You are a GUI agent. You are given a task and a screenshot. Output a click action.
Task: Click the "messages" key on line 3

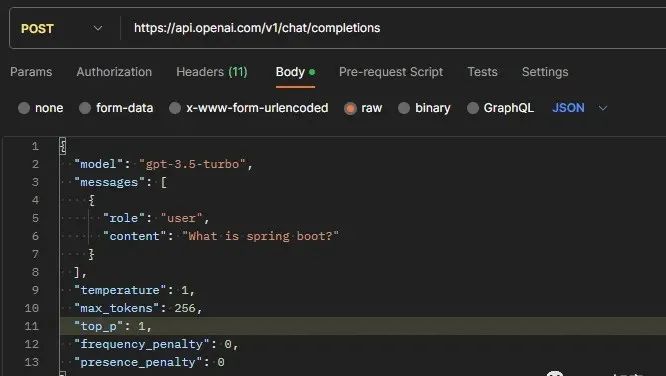point(109,182)
